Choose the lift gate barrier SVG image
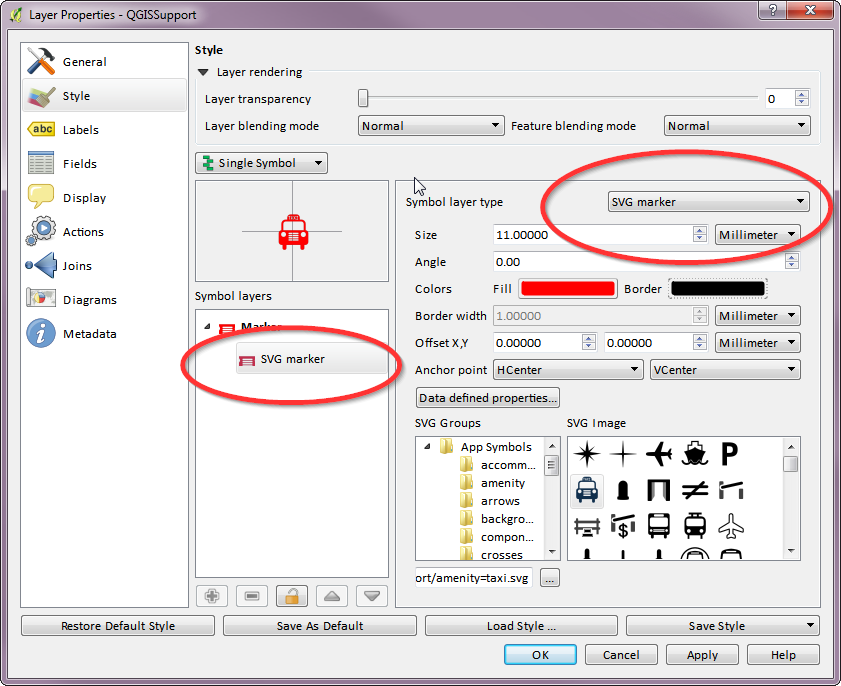Image resolution: width=841 pixels, height=686 pixels. [x=731, y=490]
